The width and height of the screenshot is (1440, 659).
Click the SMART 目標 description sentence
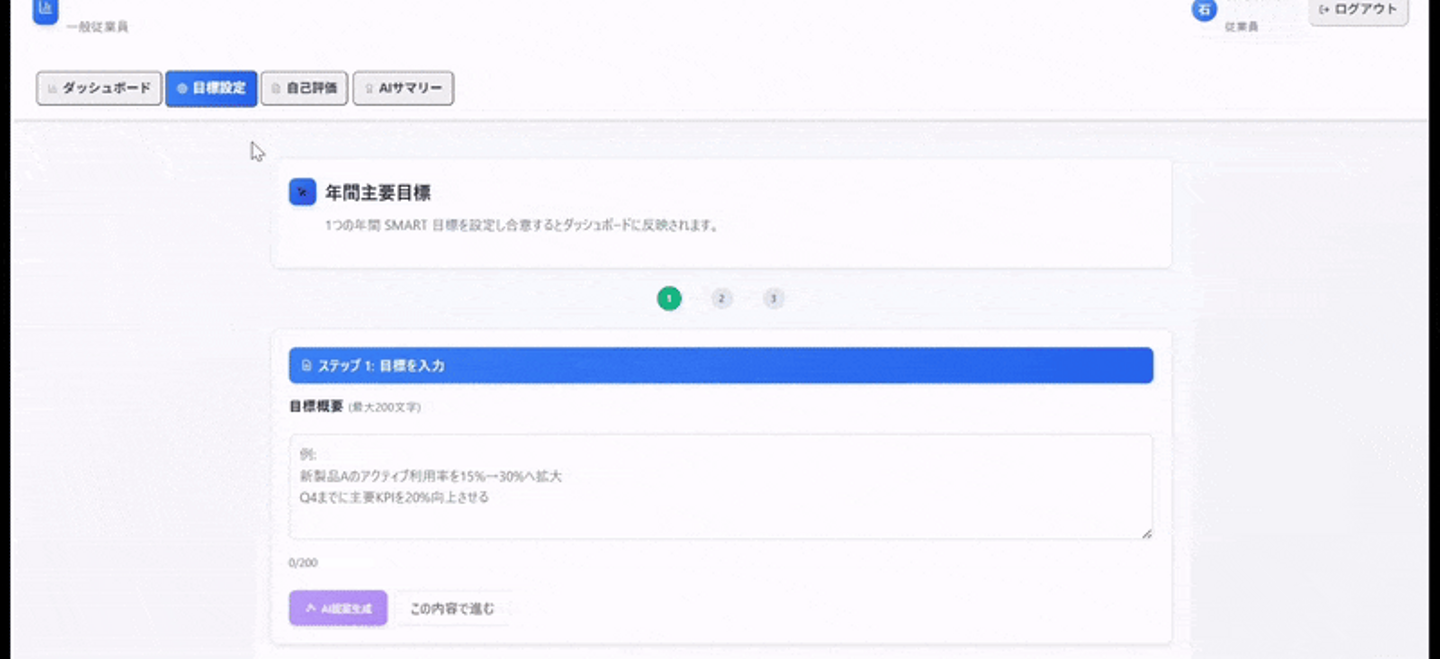[522, 226]
